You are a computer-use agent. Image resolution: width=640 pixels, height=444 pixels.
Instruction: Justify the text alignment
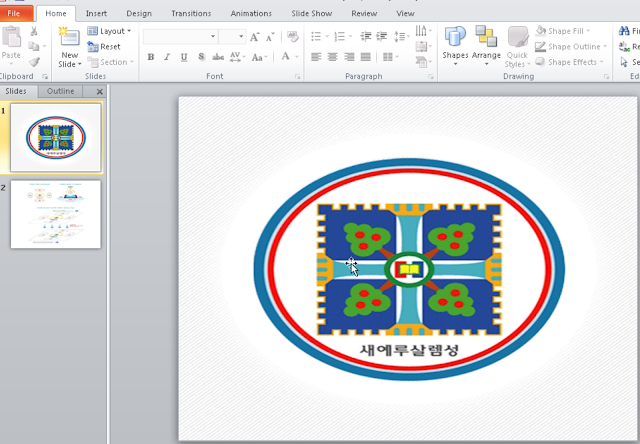(x=366, y=57)
